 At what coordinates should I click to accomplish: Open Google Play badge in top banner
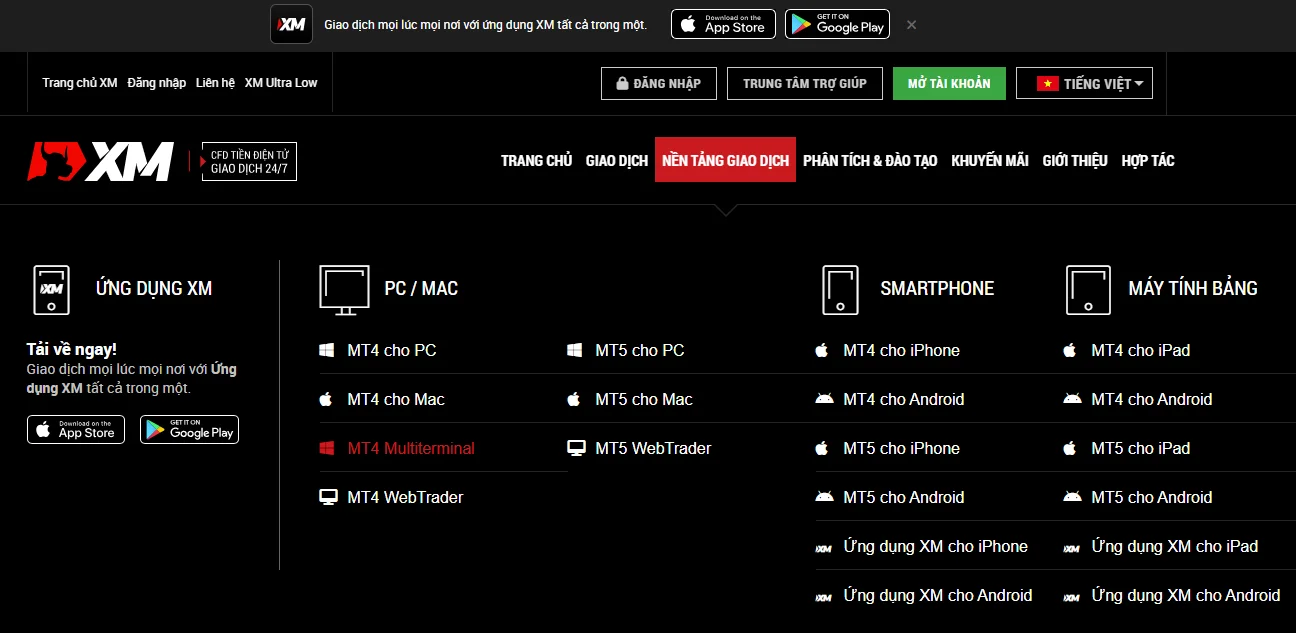[838, 24]
